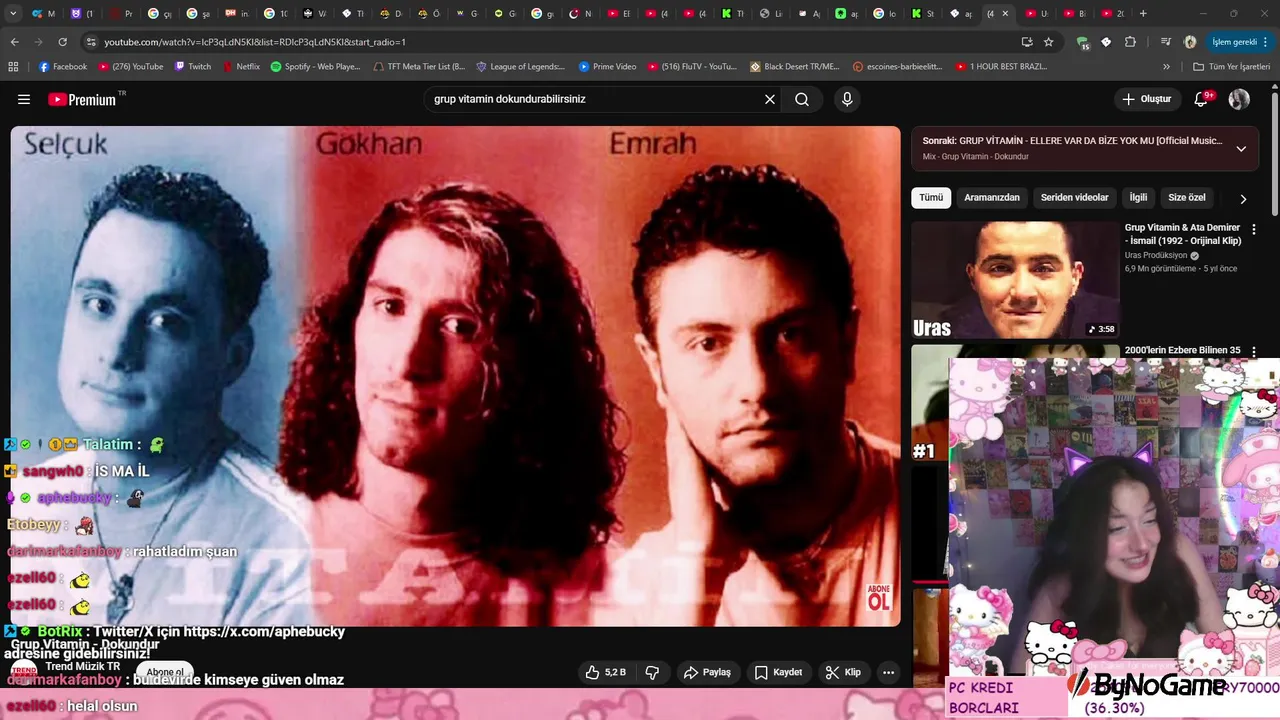Image resolution: width=1280 pixels, height=720 pixels.
Task: Open the (516) FluTV YouTube bookmark
Action: pyautogui.click(x=693, y=67)
